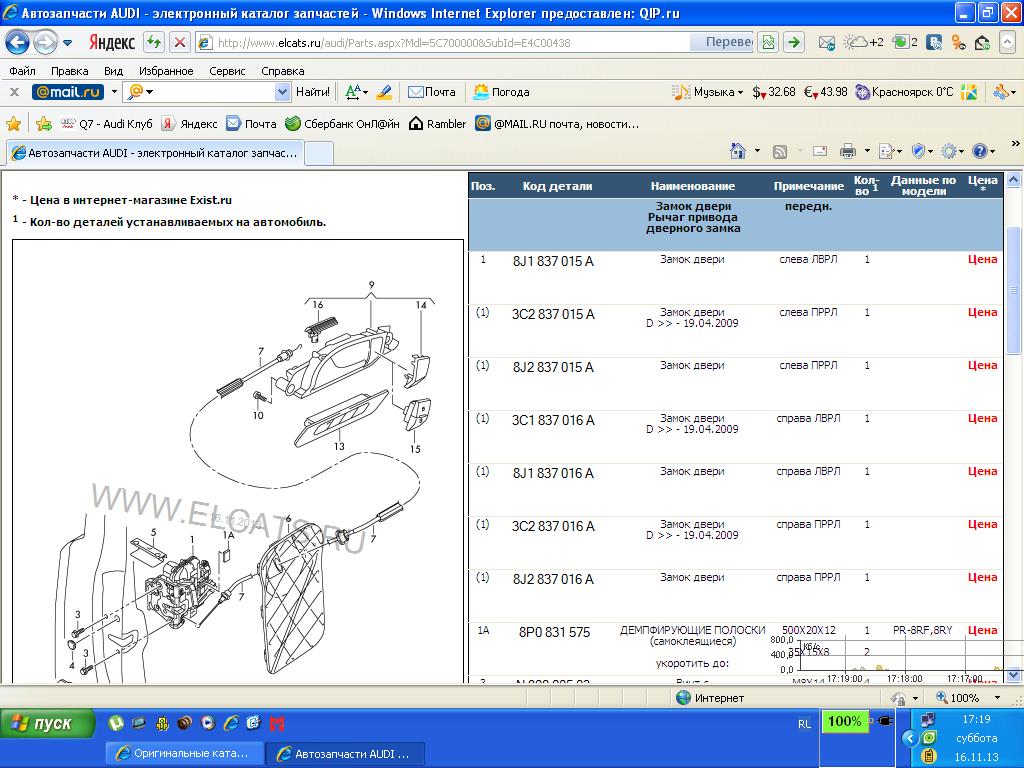Screen dimensions: 1024x768
Task: Open a new blank tab
Action: [x=319, y=153]
